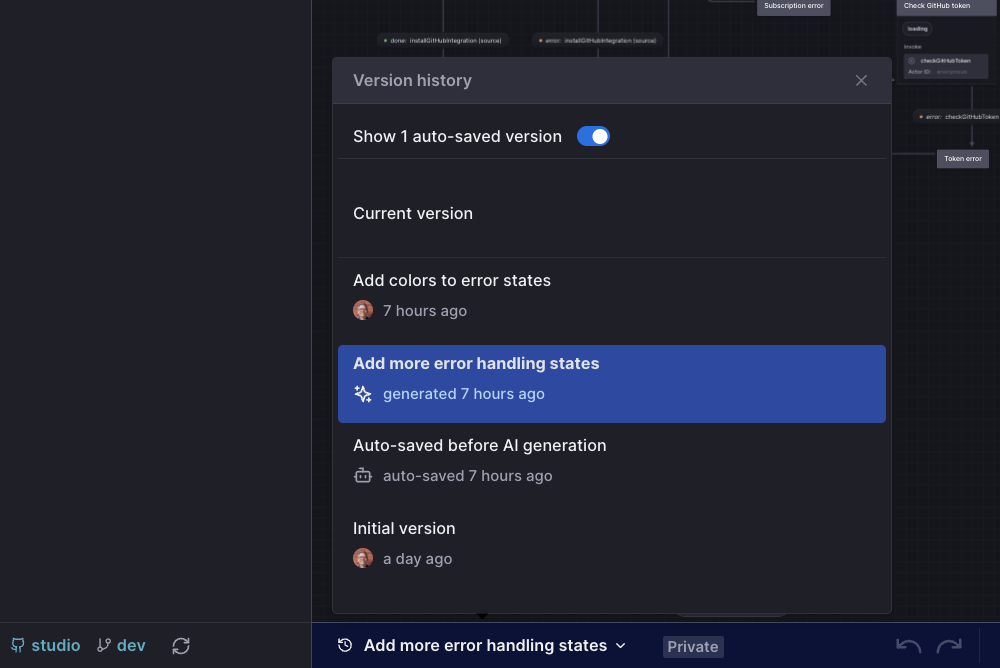
Task: Click the author avatar on "Add colors to error states"
Action: pyautogui.click(x=363, y=310)
